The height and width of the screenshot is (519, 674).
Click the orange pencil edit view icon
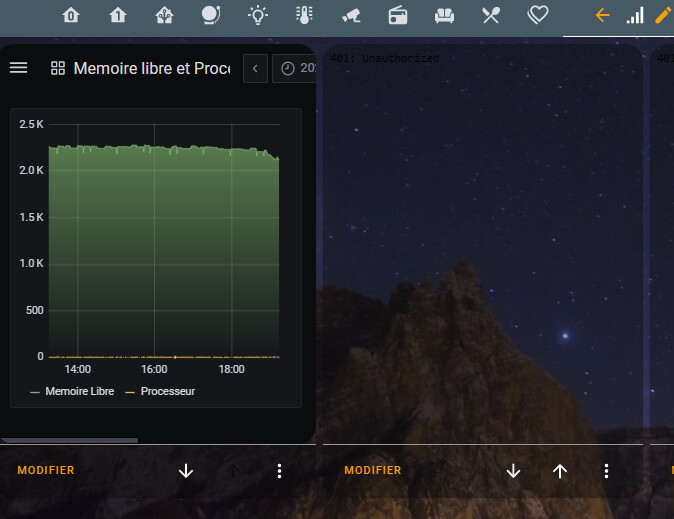[662, 15]
